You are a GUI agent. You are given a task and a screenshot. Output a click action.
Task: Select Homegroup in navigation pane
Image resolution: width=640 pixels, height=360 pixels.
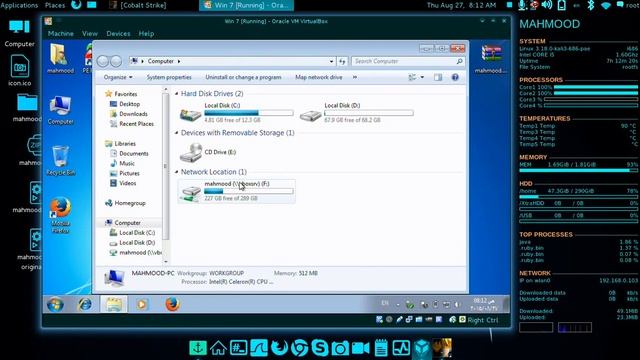(130, 203)
